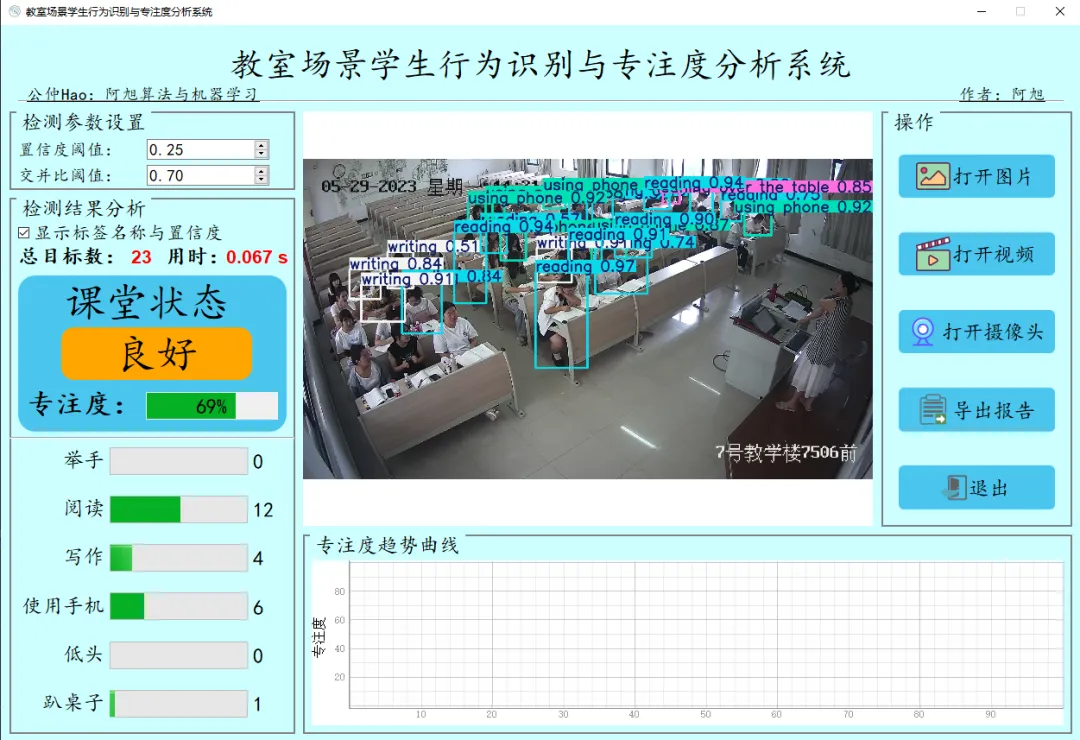Click the 公仲Hao: 阿旭算法与机器学习 text
Screen dimensions: 1080x740
click(143, 94)
